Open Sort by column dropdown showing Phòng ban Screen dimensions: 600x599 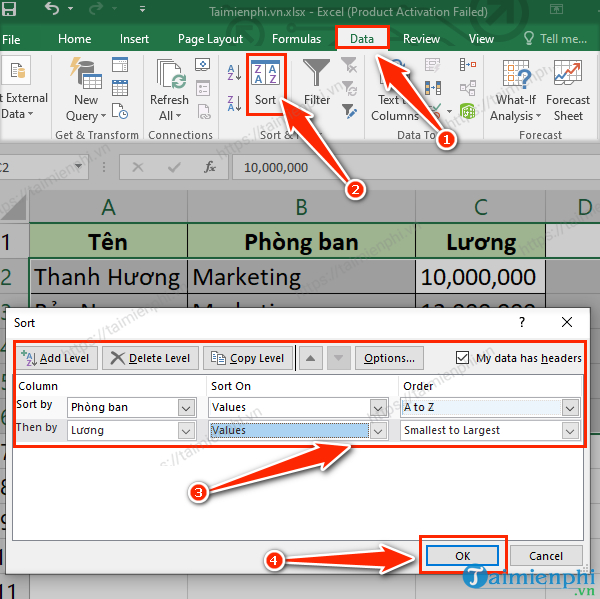coord(186,408)
